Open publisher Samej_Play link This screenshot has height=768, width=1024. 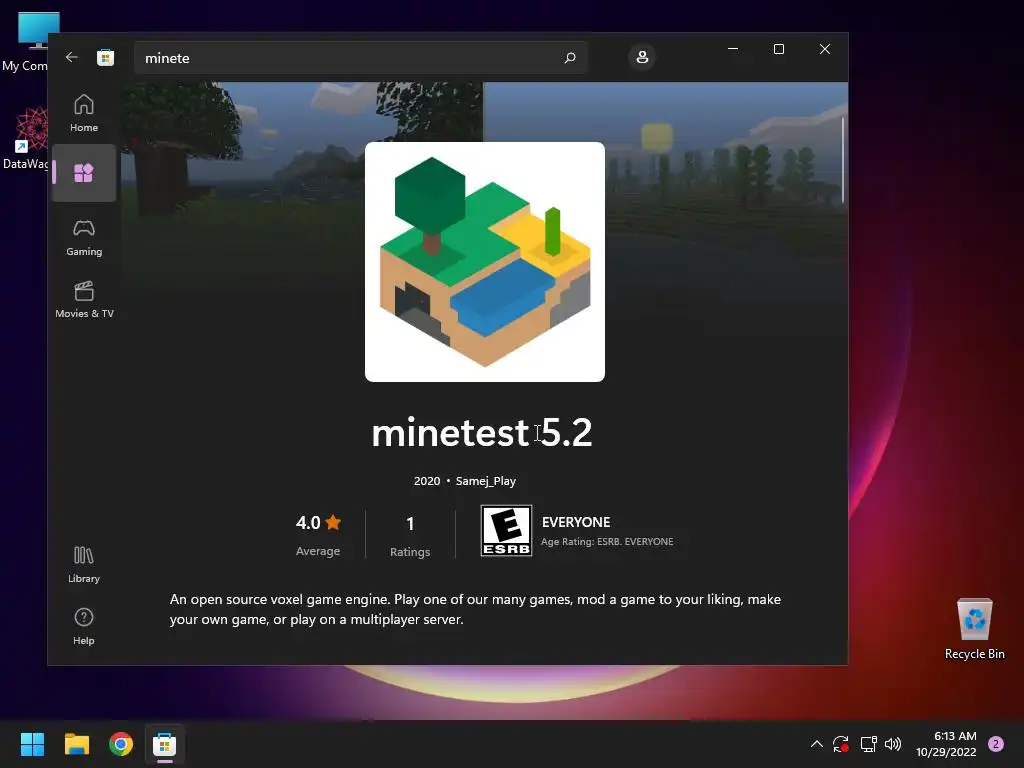tap(486, 481)
